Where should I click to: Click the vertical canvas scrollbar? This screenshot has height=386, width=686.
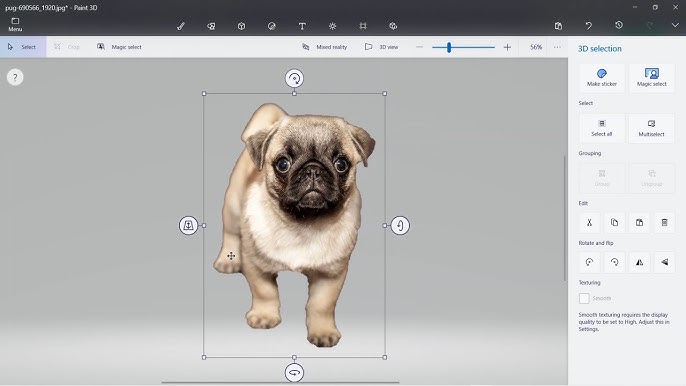(564, 219)
